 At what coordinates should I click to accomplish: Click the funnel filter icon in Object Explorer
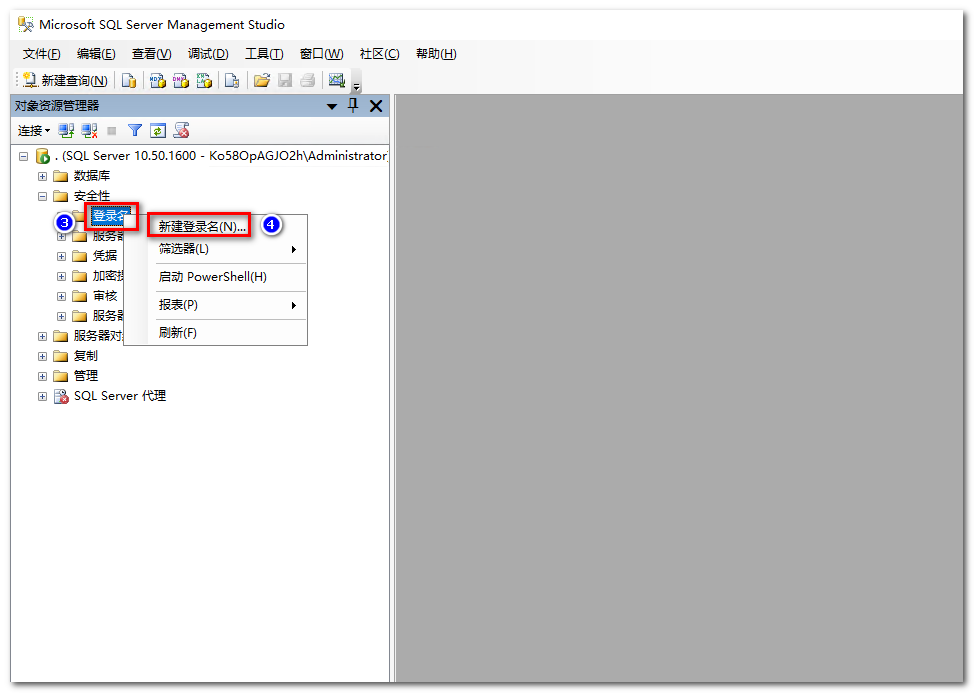coord(135,131)
